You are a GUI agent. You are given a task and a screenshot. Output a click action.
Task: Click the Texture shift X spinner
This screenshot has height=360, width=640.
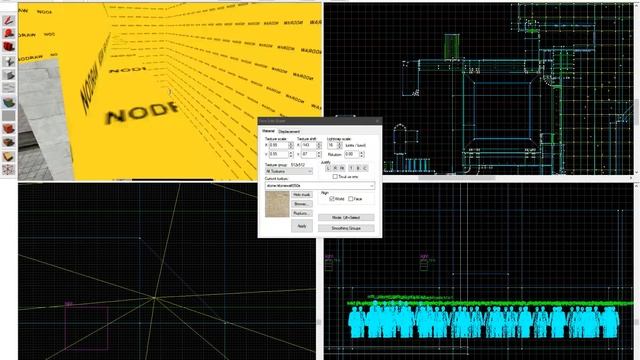[x=319, y=145]
